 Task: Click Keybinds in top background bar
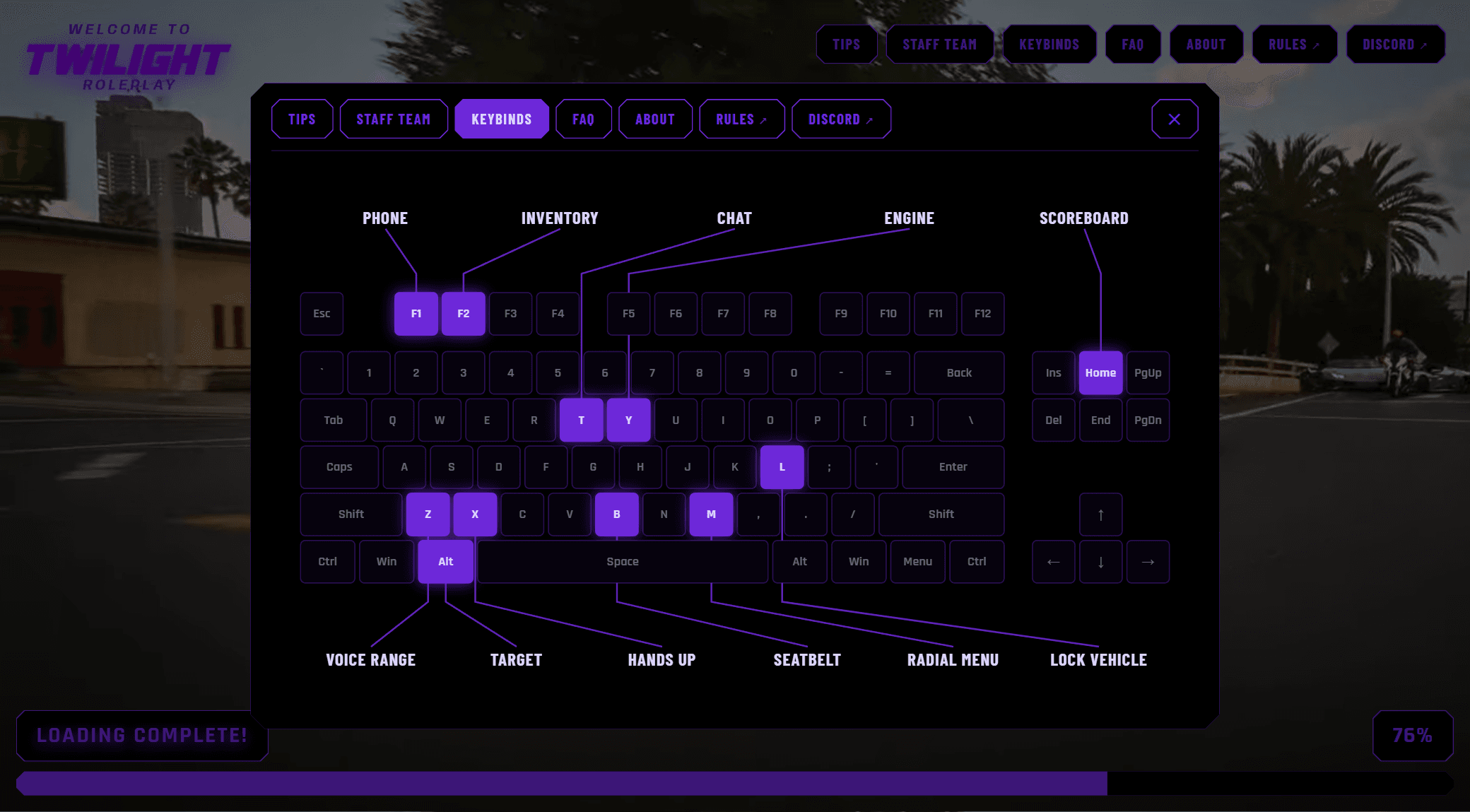click(1049, 45)
